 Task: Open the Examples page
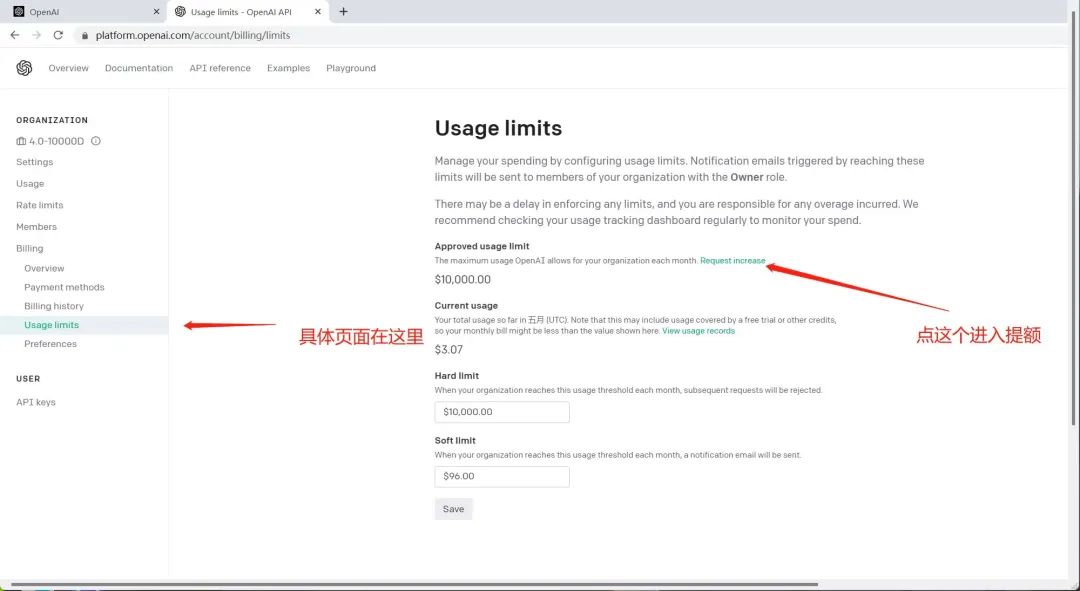point(288,68)
